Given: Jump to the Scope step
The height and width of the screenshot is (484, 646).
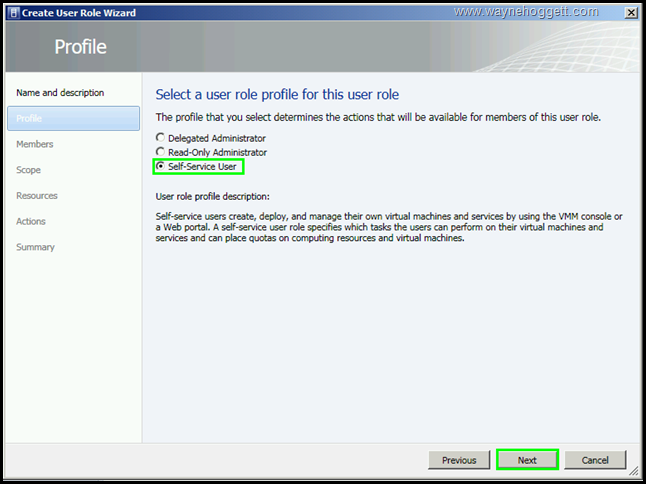Looking at the screenshot, I should click(x=29, y=170).
